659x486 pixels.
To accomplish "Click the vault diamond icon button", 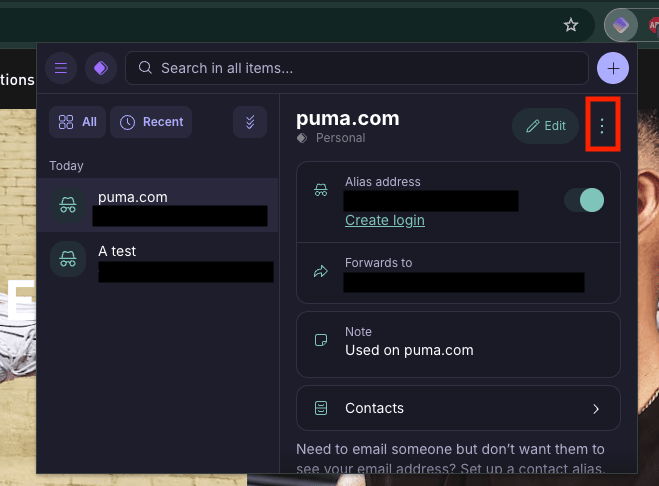I will [x=101, y=68].
